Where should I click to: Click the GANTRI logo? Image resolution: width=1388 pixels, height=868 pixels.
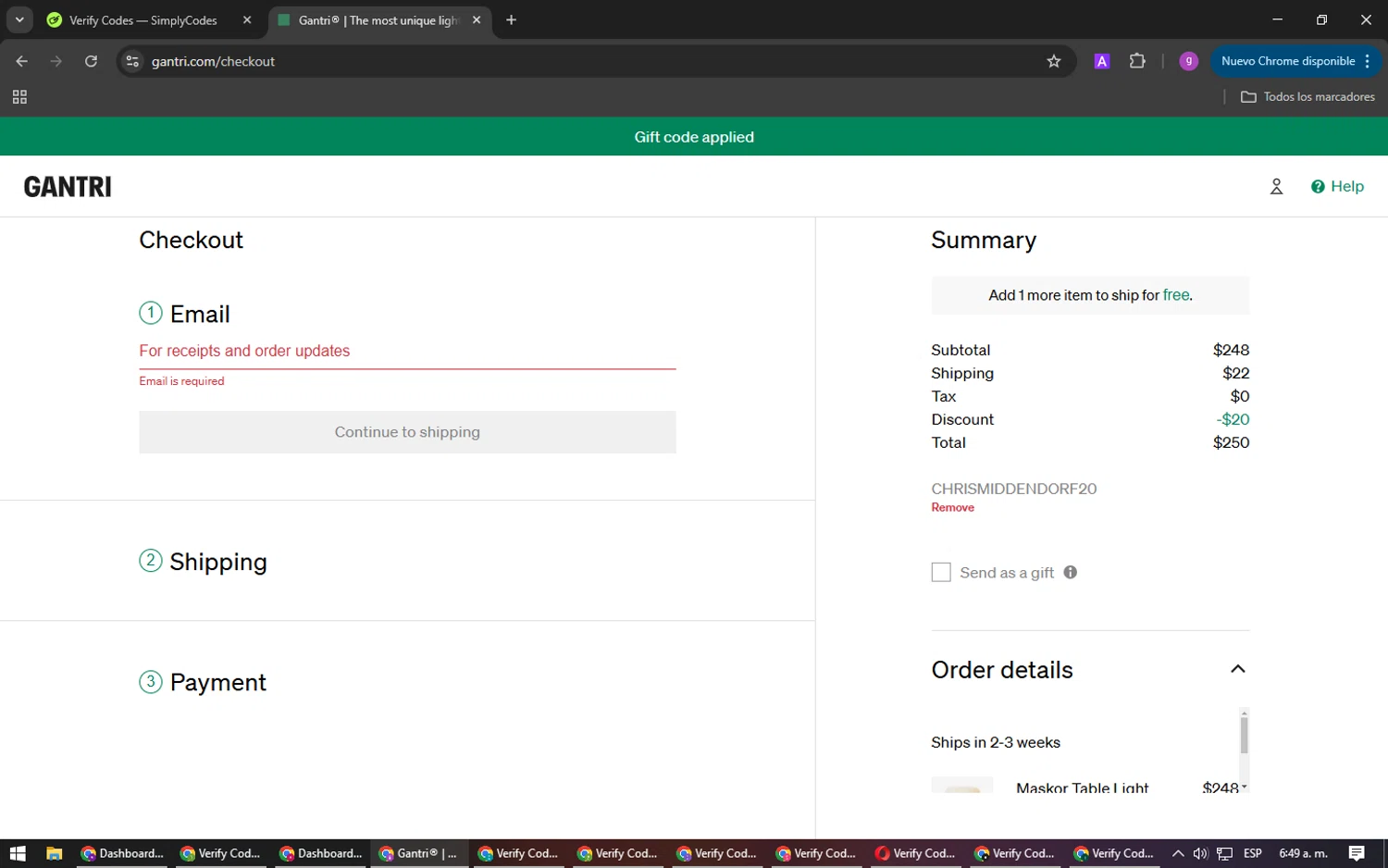pyautogui.click(x=68, y=186)
